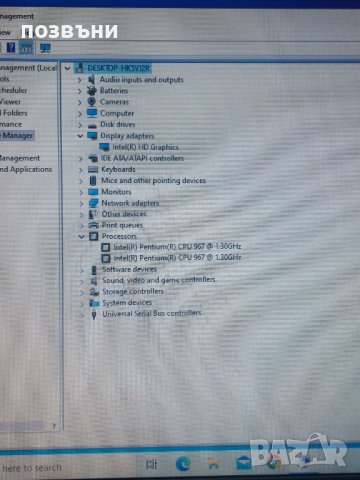The image size is (360, 480).
Task: Select Shared Folders in the left pane
Action: coord(14,113)
